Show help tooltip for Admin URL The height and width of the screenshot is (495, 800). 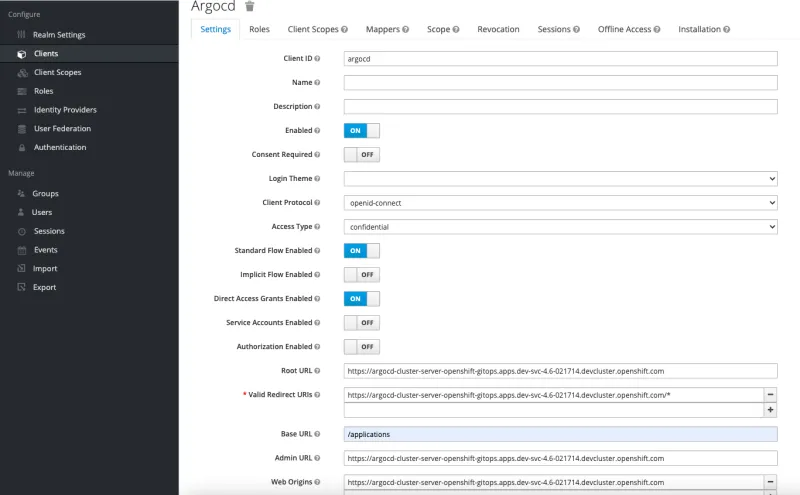pyautogui.click(x=317, y=458)
